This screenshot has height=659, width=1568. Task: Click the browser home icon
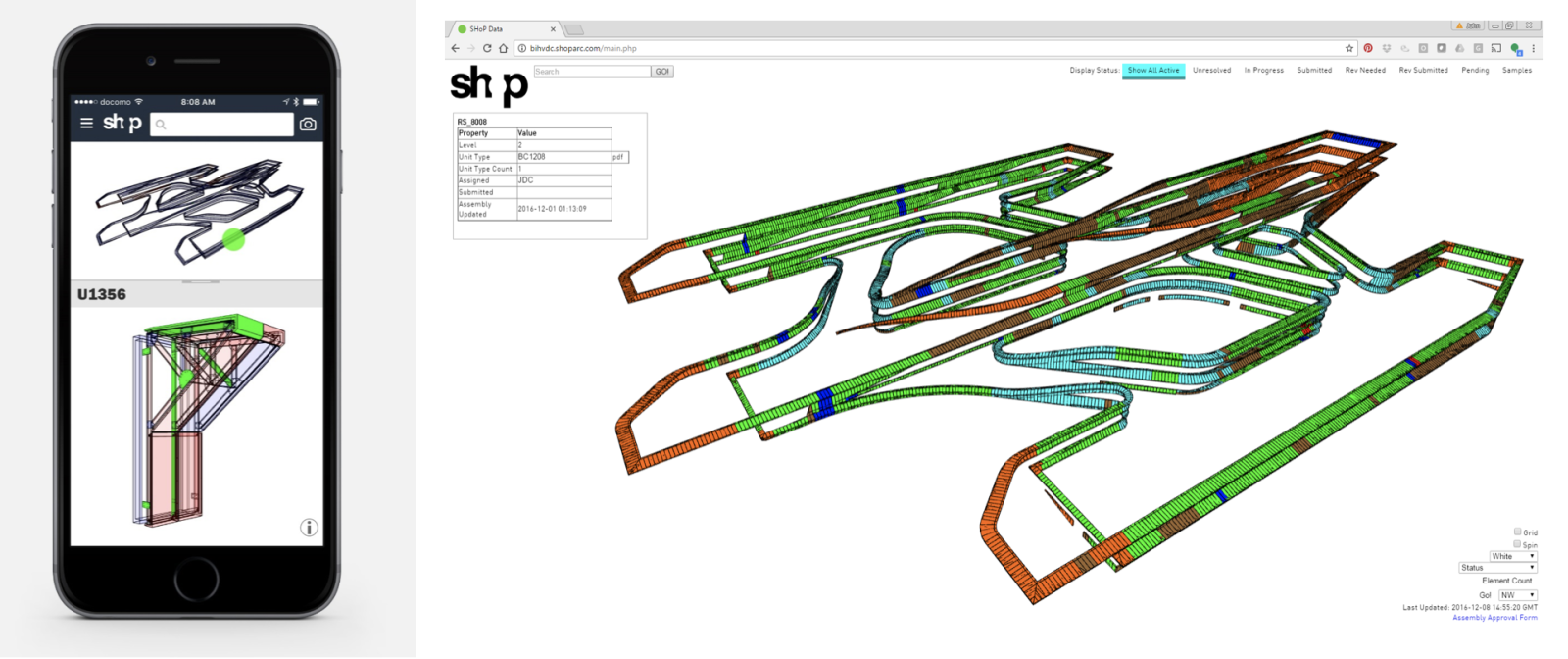[503, 48]
